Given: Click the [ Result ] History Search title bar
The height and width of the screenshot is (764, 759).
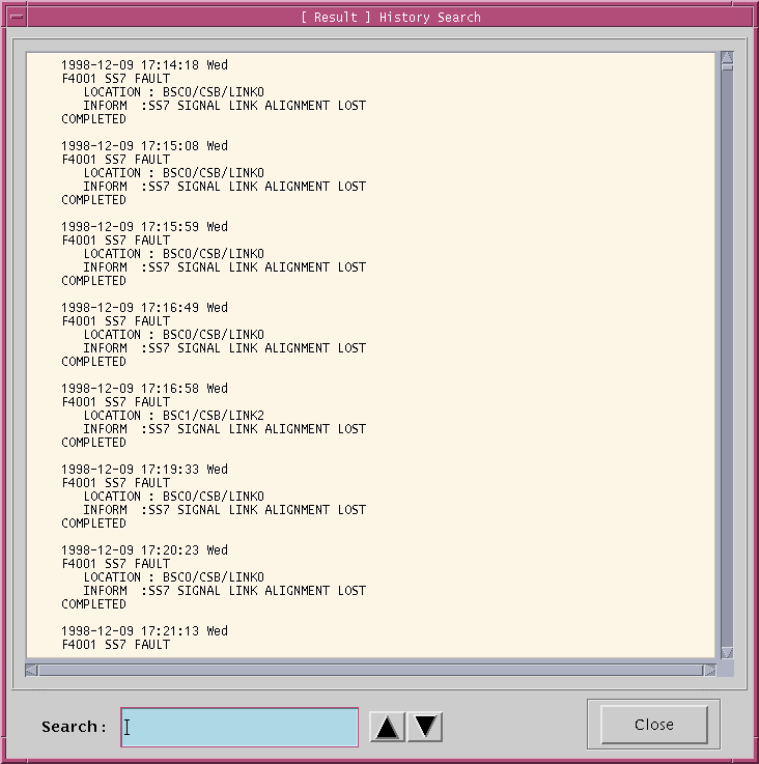Looking at the screenshot, I should [x=390, y=17].
